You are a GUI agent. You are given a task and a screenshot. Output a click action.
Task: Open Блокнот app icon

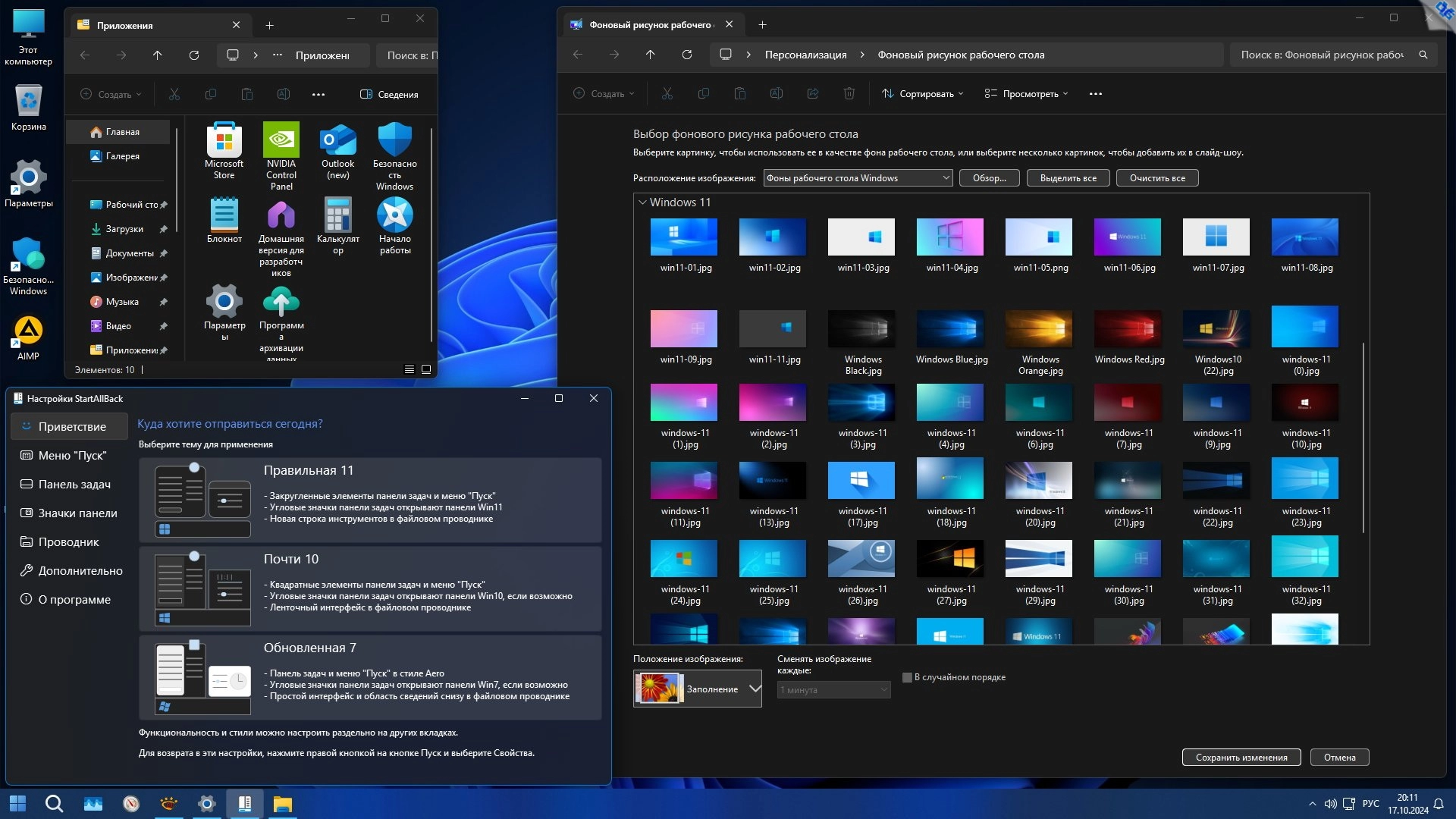tap(224, 215)
